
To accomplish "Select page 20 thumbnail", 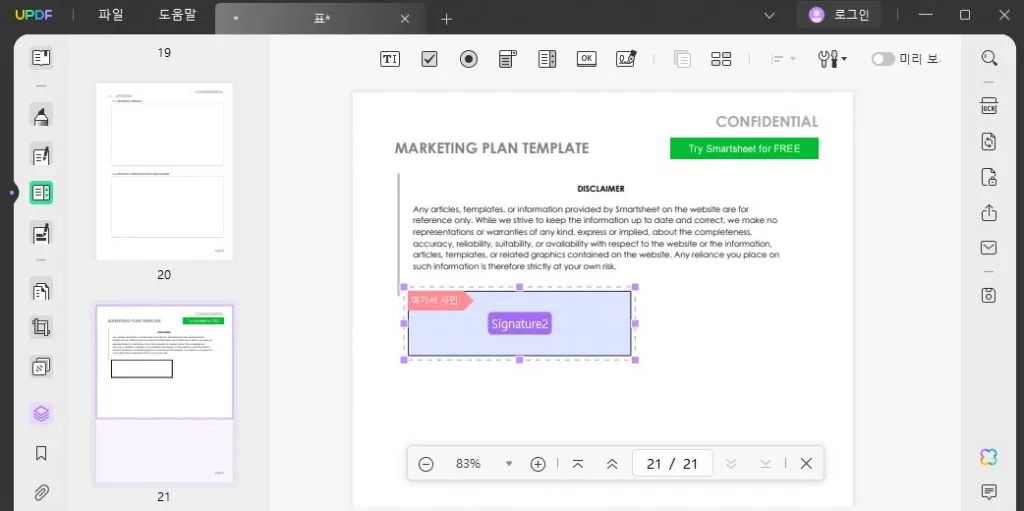I will (164, 171).
